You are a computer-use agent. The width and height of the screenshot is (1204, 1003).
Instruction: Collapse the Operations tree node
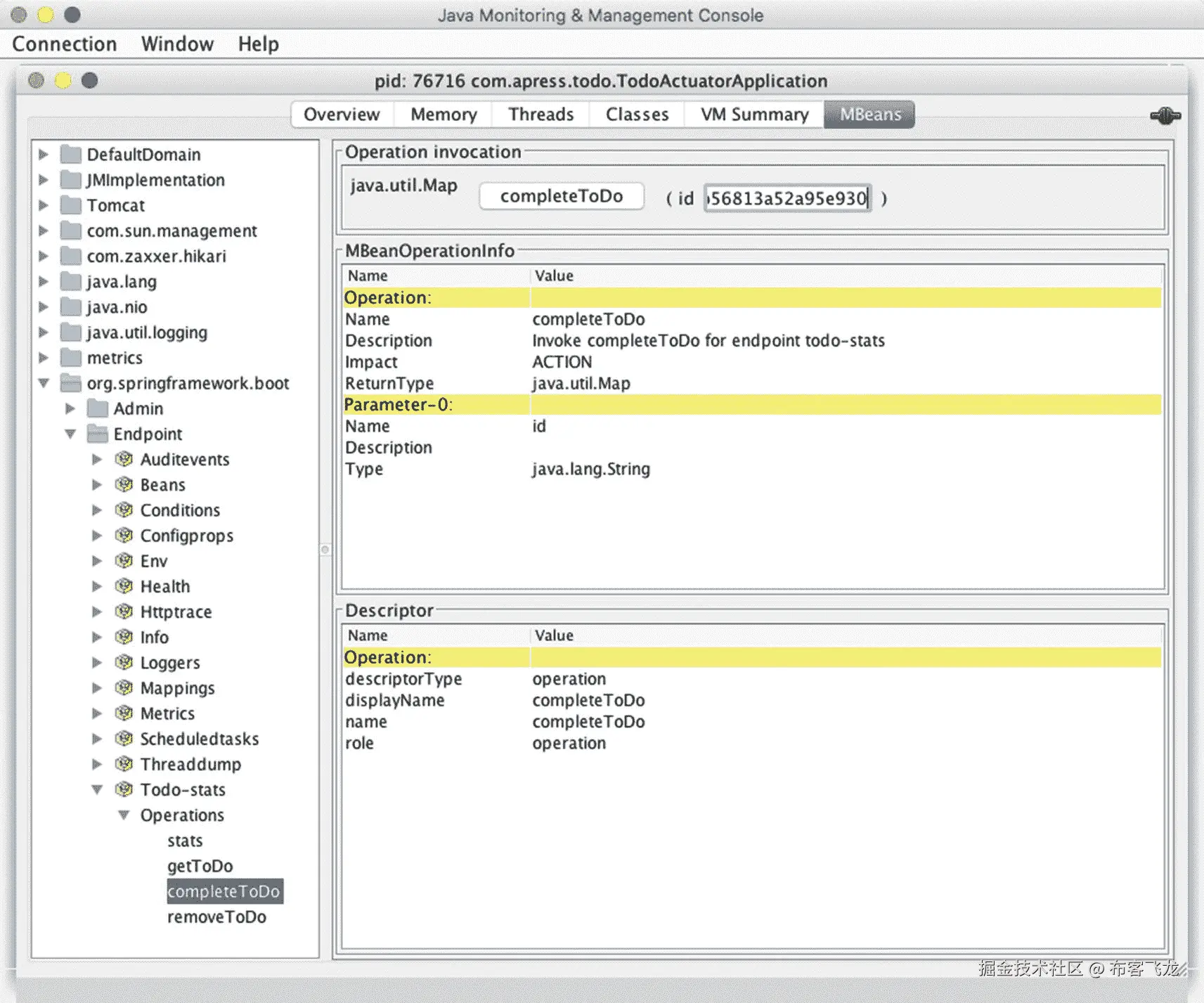(124, 815)
